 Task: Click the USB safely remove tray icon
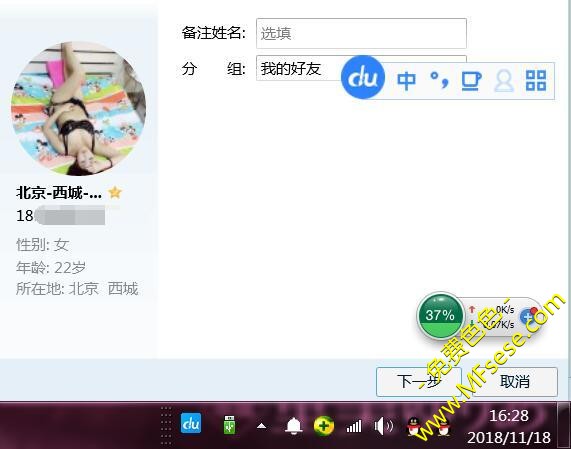coord(229,425)
